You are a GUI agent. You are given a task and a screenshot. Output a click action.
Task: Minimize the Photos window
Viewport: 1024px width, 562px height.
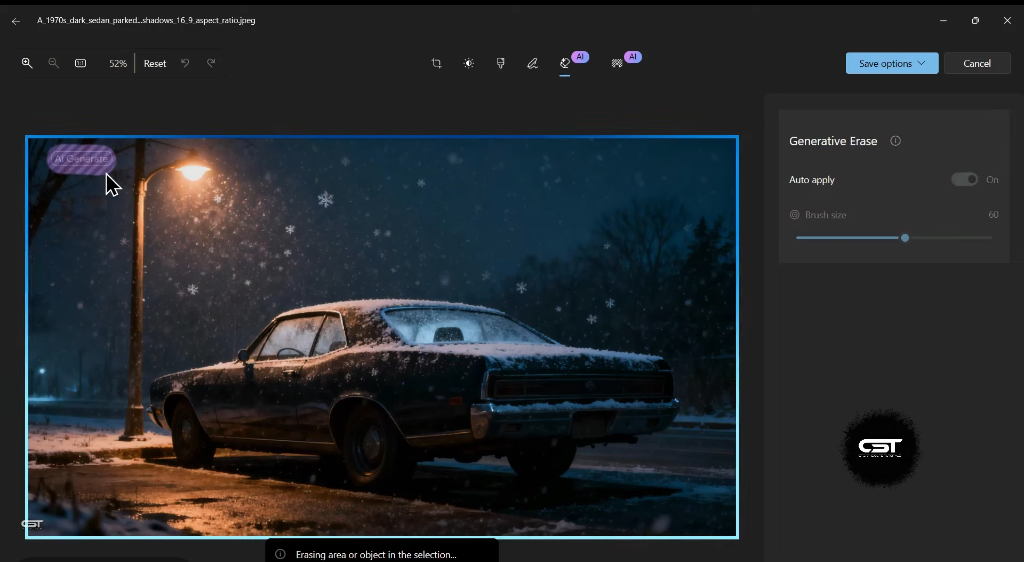[x=943, y=21]
